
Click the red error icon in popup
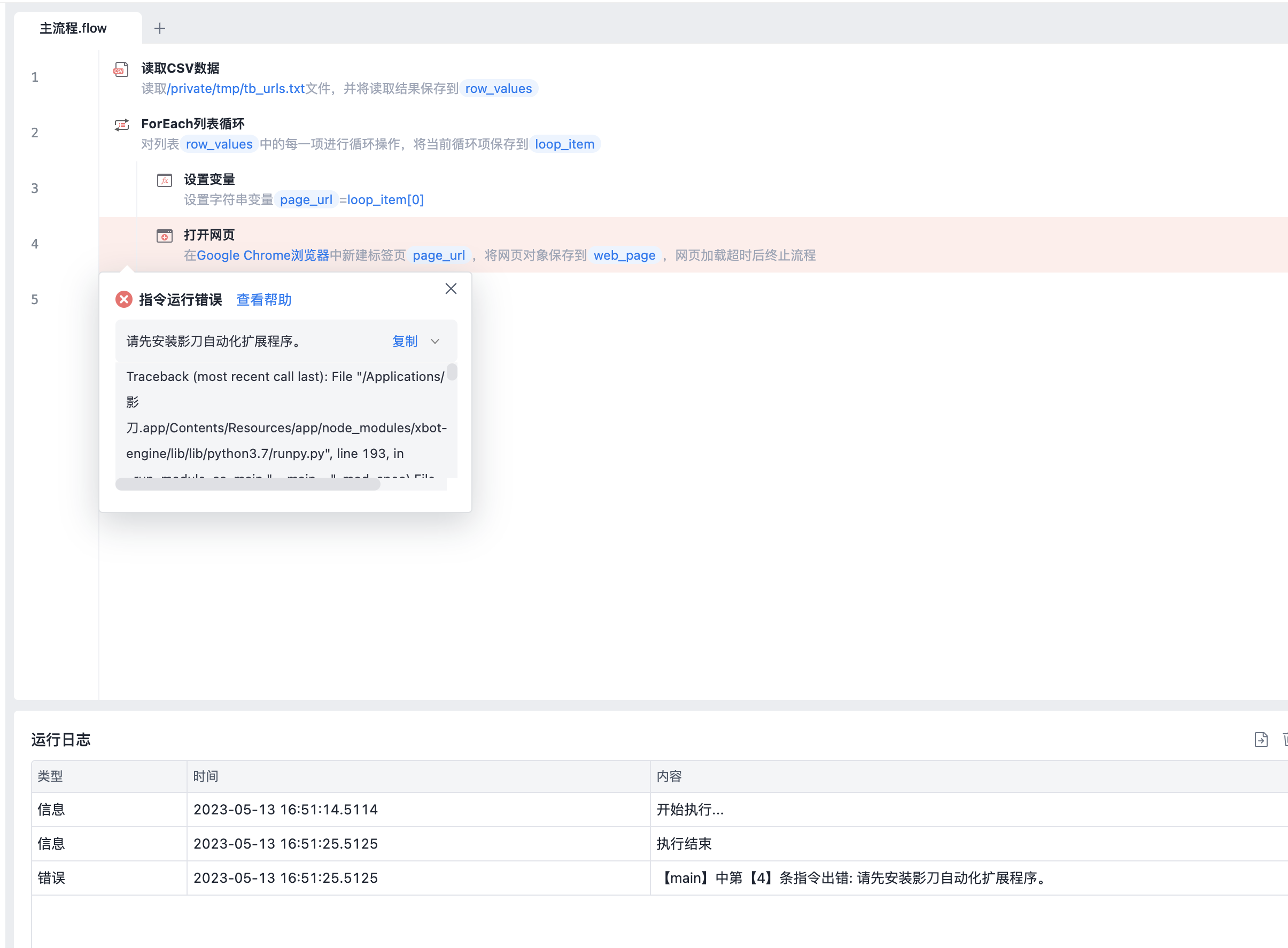[x=124, y=300]
